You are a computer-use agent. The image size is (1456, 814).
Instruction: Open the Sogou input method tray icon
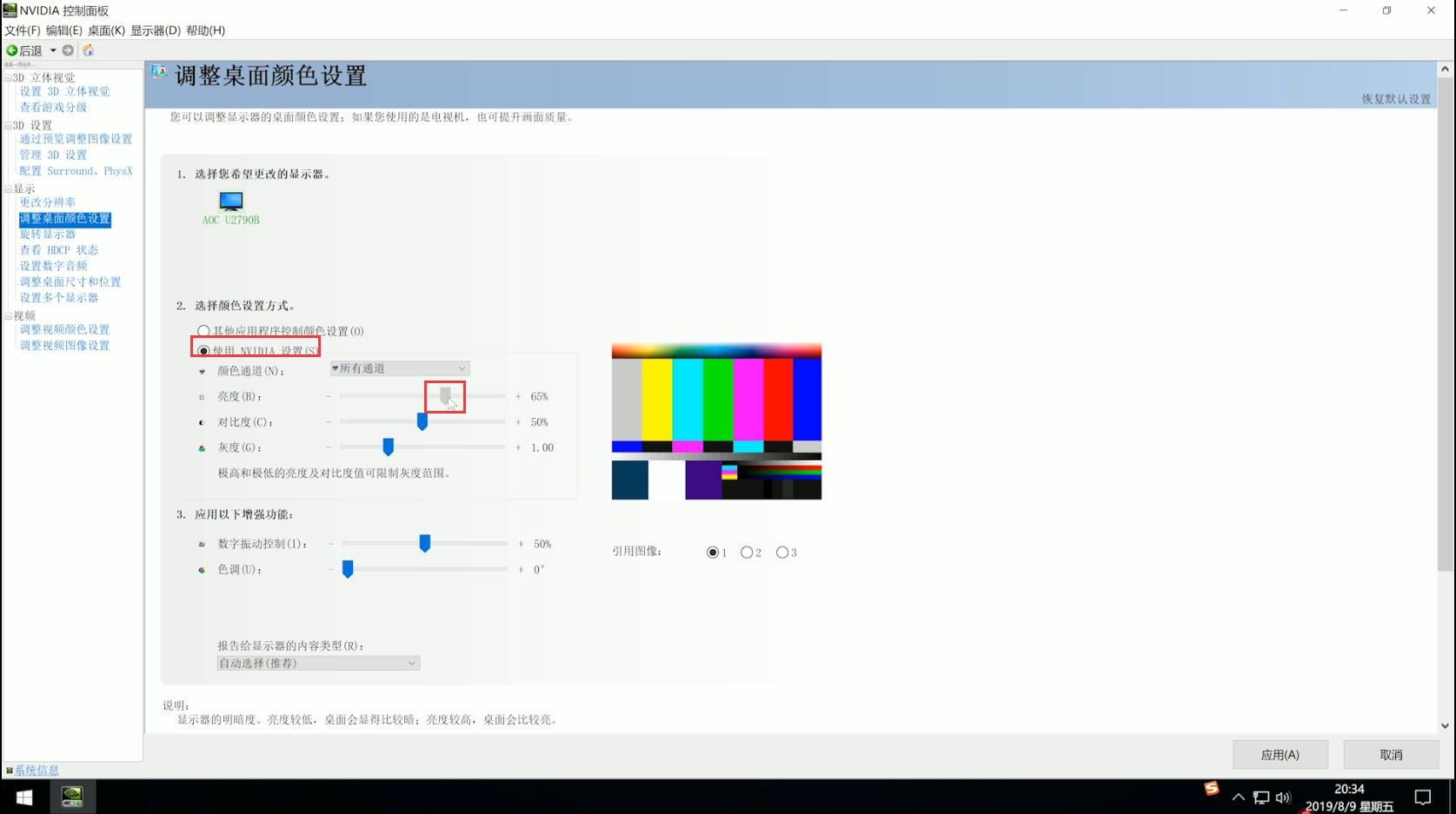tap(1212, 788)
